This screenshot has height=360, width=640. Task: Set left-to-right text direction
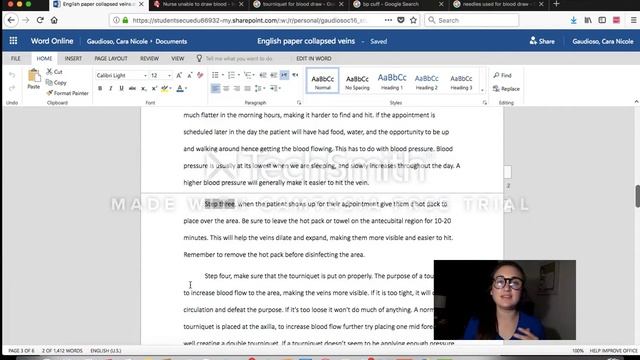pos(284,75)
